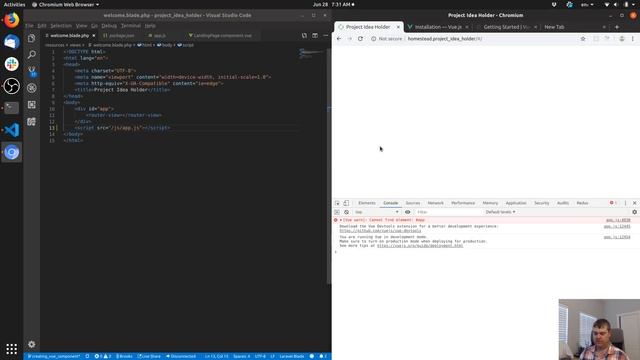Image resolution: width=640 pixels, height=360 pixels.
Task: Bookmark this page with the star
Action: pyautogui.click(x=583, y=39)
